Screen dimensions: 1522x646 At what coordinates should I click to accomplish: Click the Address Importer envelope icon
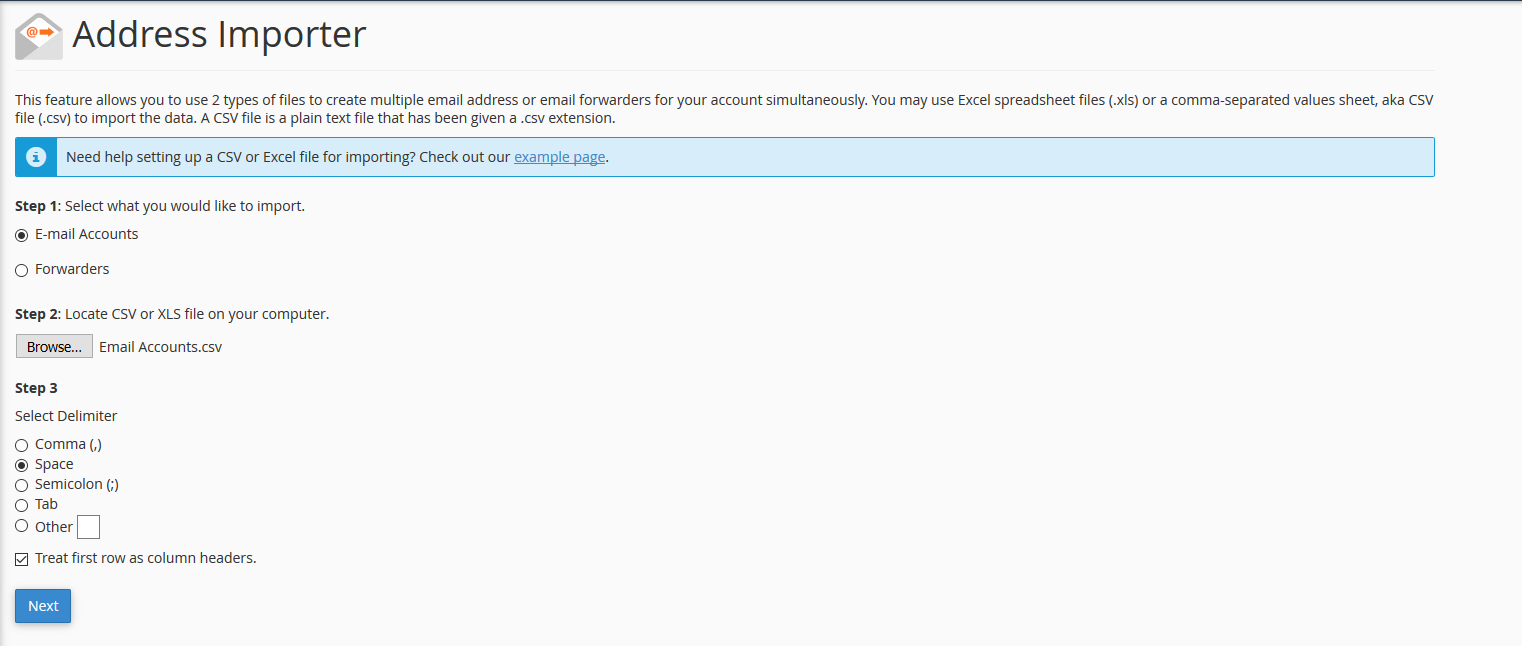[x=39, y=36]
